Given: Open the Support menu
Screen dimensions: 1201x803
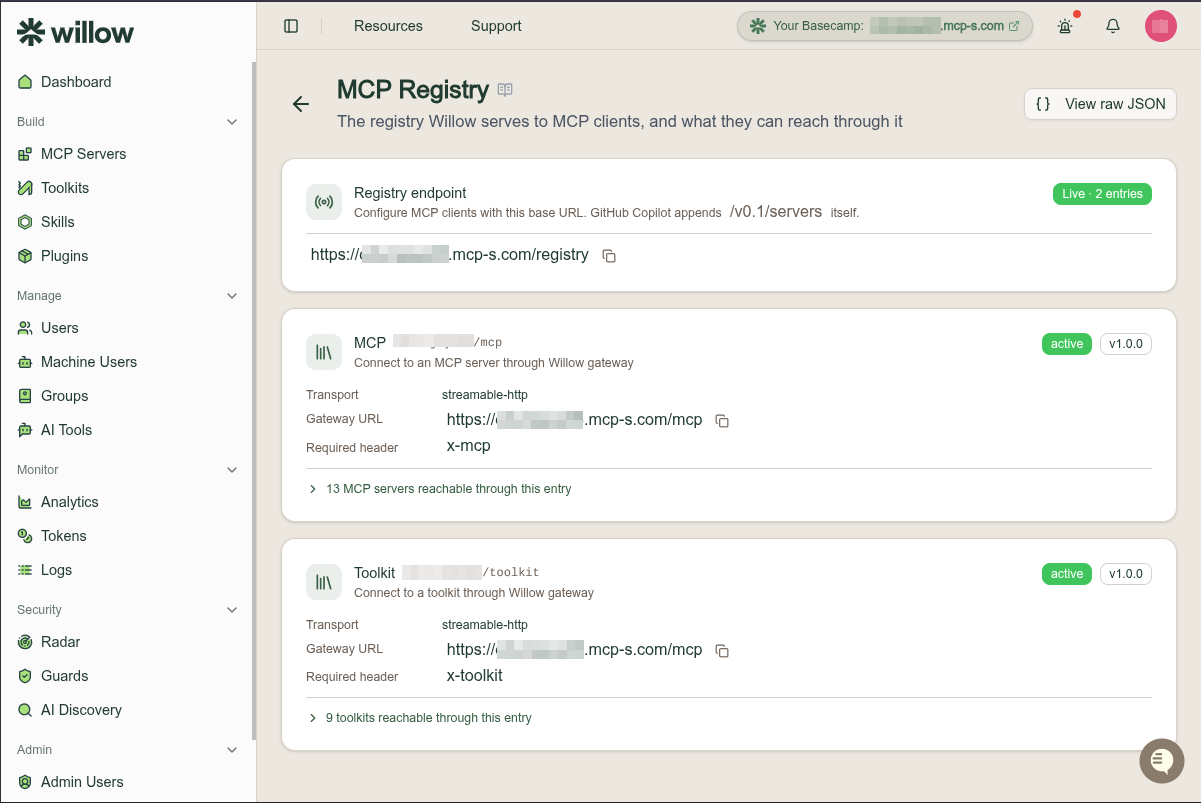Looking at the screenshot, I should 496,26.
